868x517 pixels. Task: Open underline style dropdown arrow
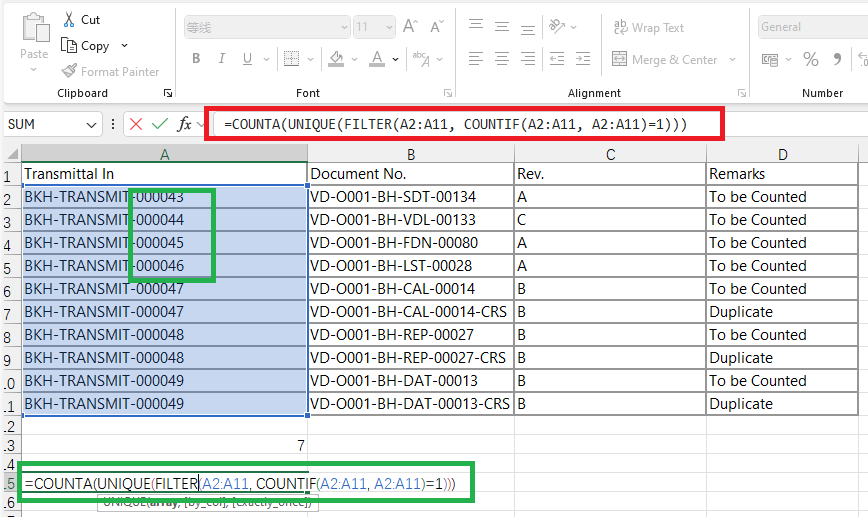click(266, 59)
